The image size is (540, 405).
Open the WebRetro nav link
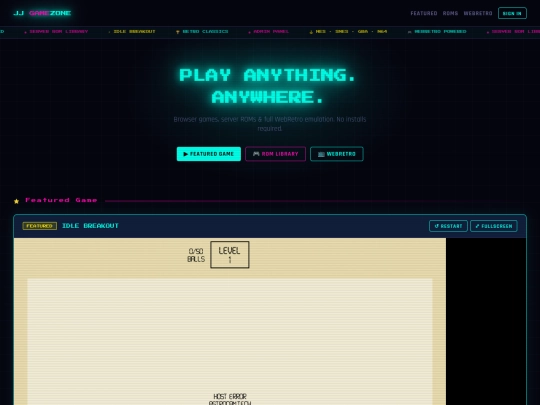click(478, 13)
